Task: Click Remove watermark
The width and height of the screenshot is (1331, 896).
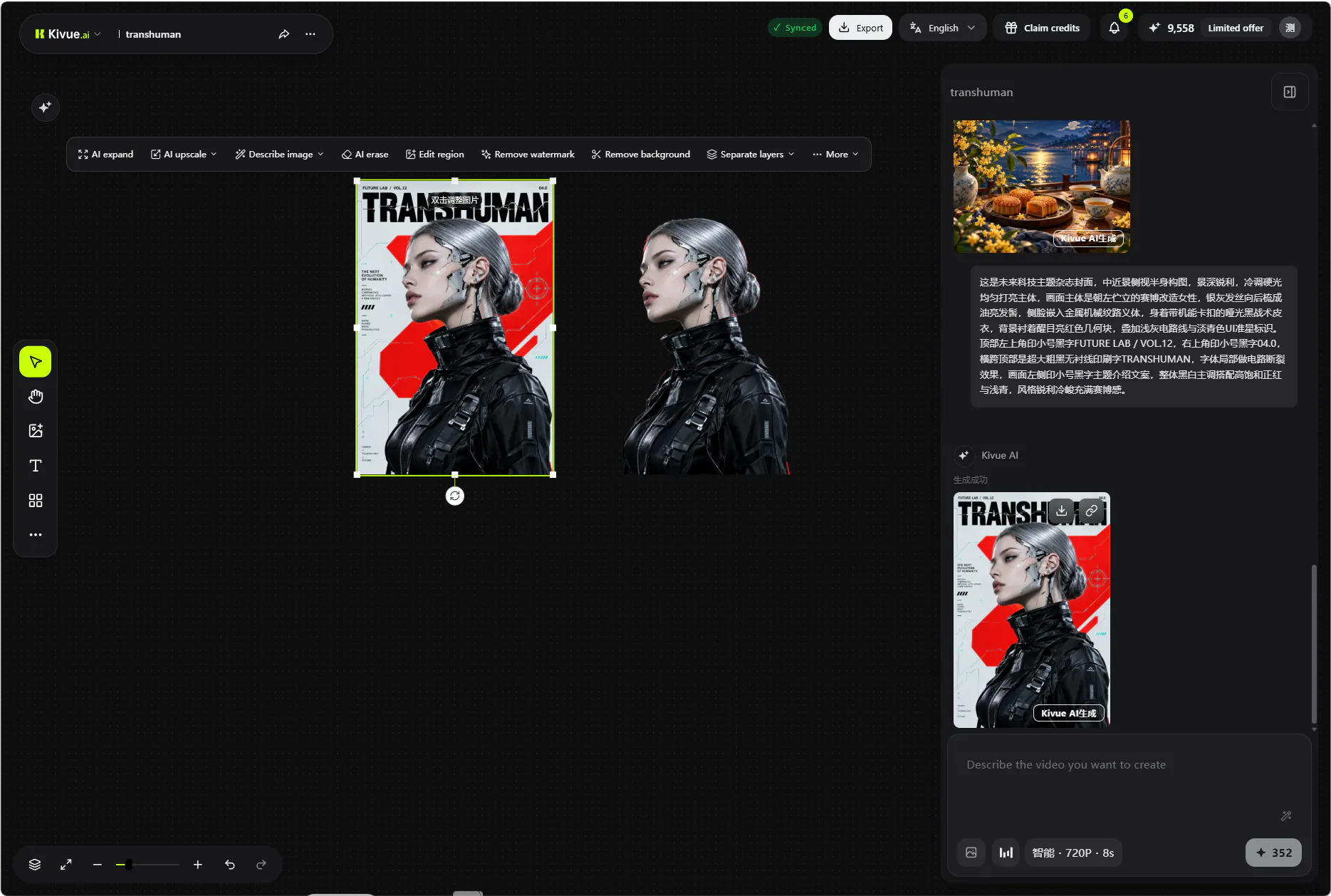Action: (528, 155)
